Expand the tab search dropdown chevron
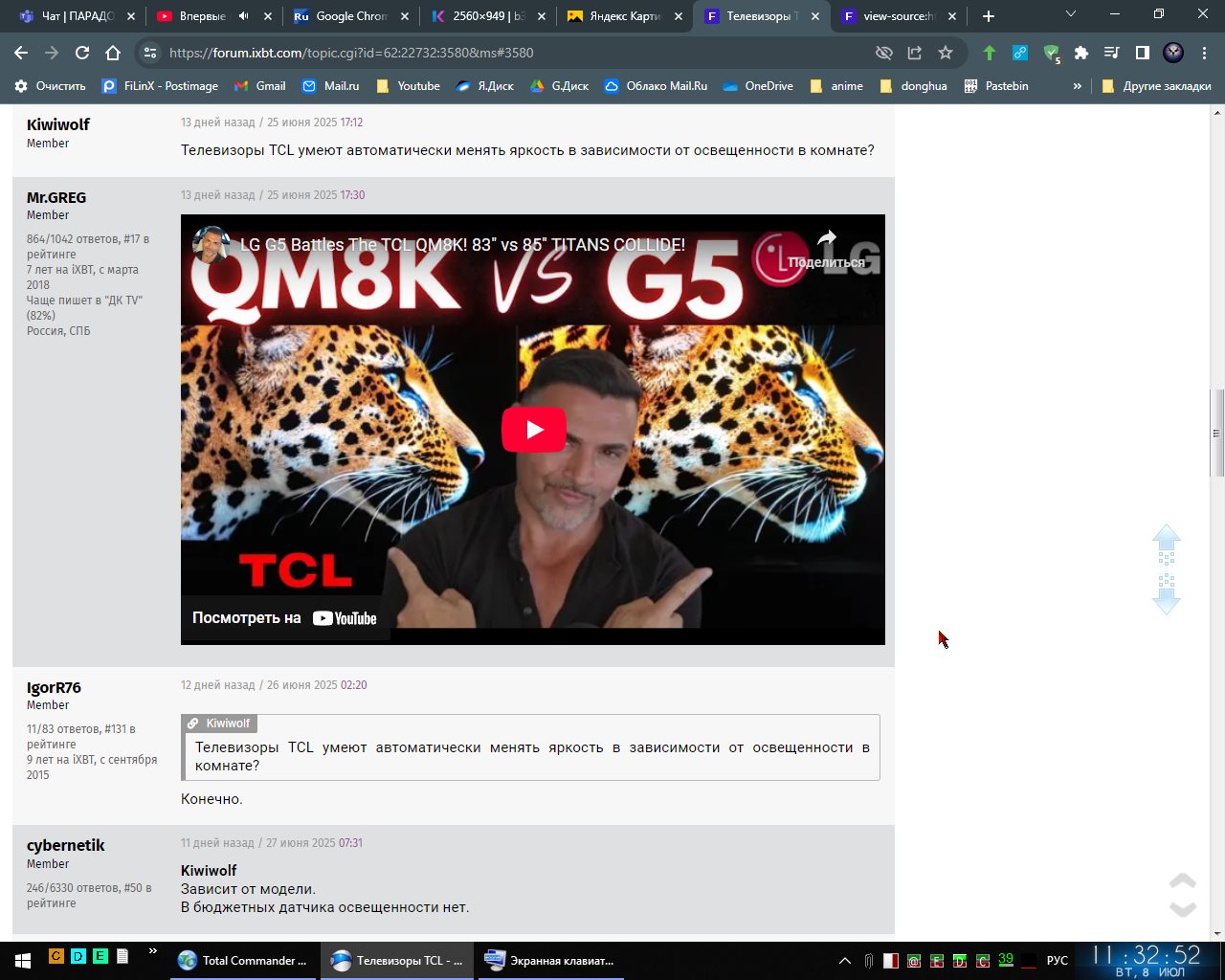The image size is (1225, 980). coord(1071,14)
